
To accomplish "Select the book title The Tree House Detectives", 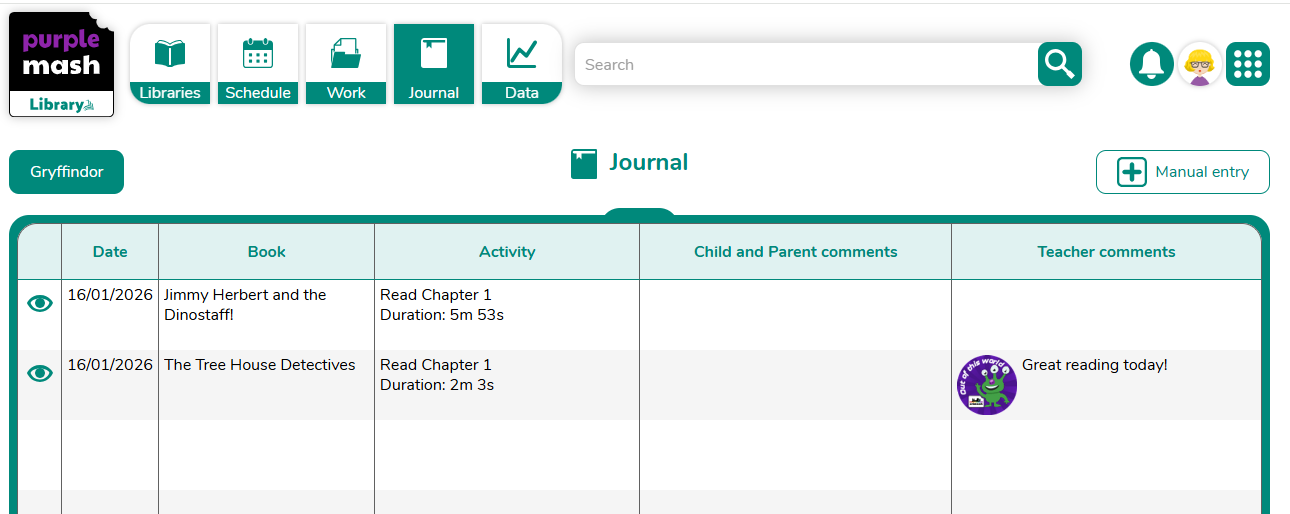I will pos(260,365).
